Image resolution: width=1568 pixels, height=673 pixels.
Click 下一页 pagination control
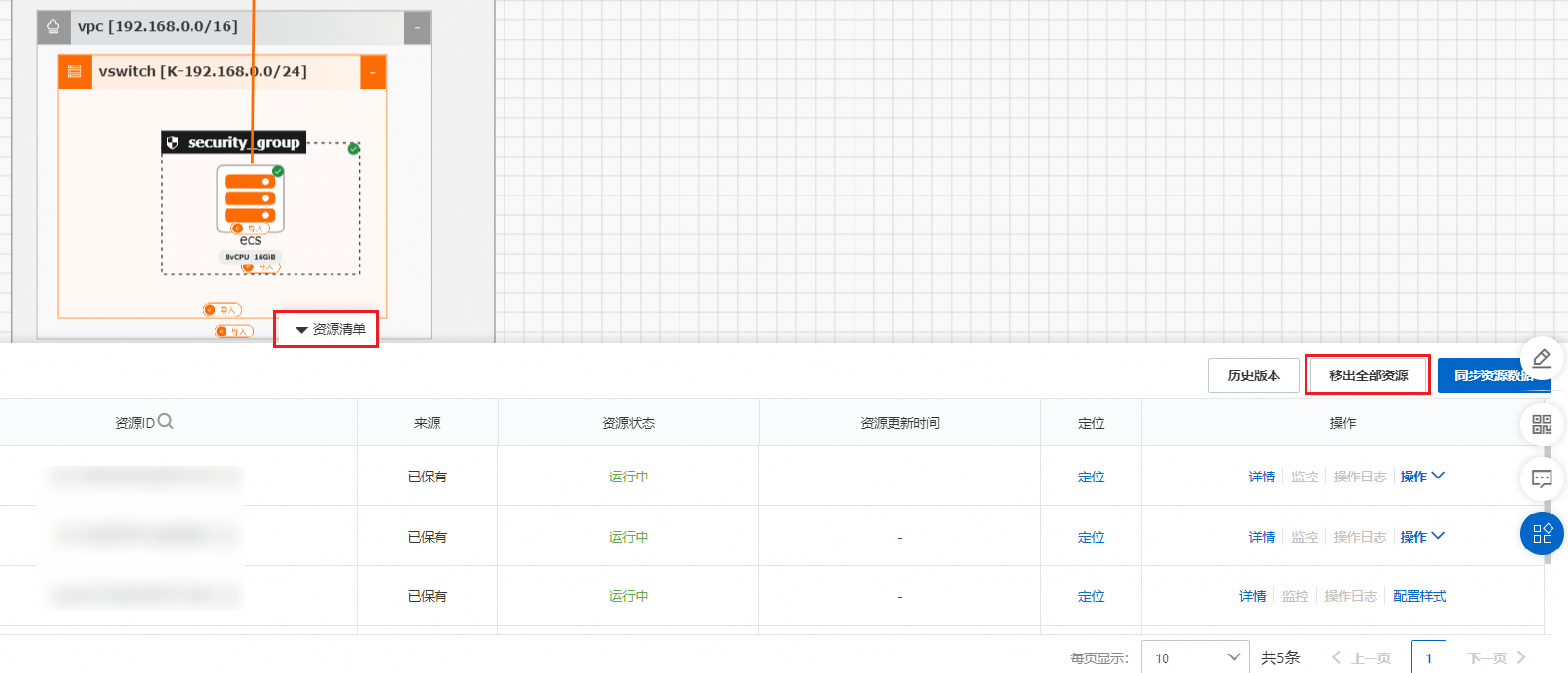pos(1497,657)
